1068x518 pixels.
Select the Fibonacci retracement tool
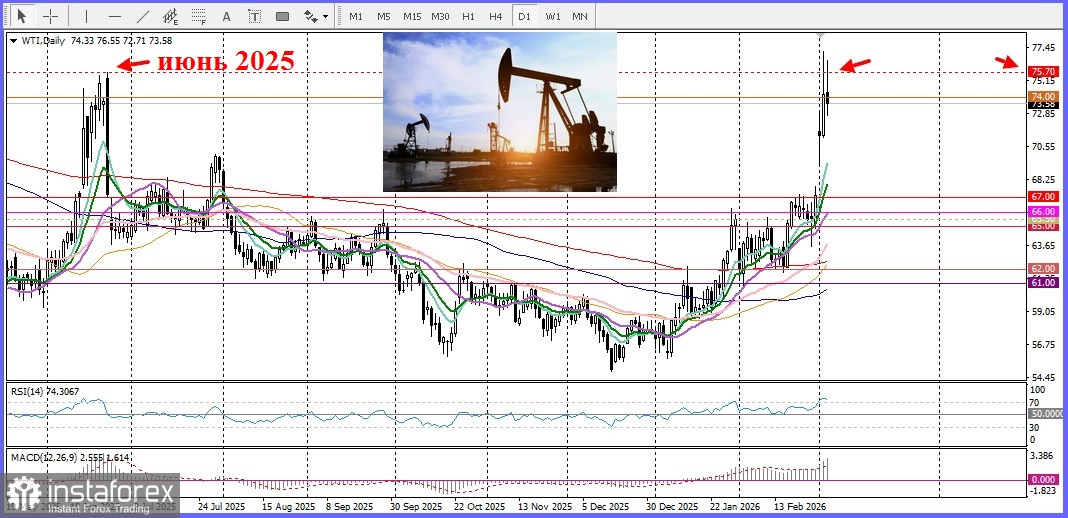click(199, 16)
